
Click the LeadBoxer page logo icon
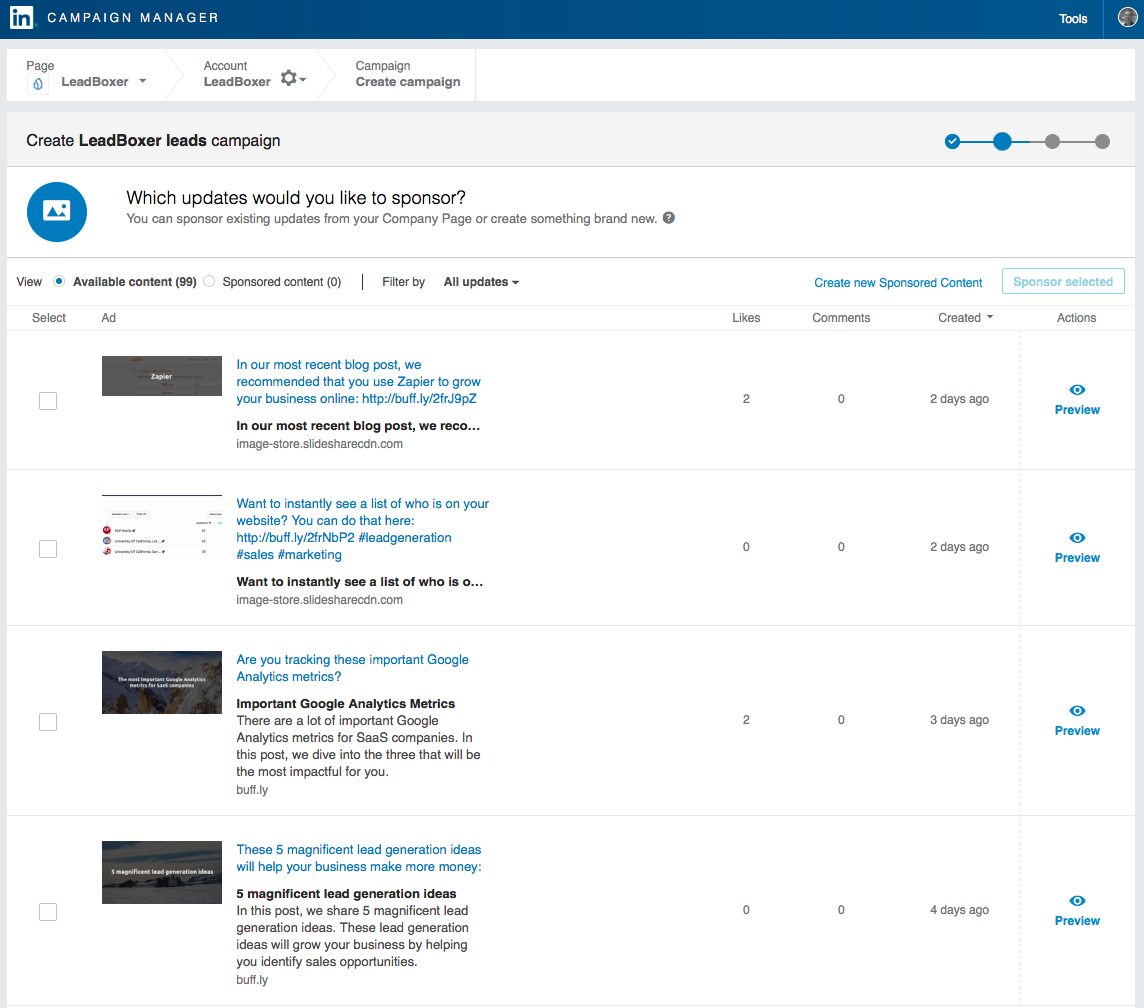coord(37,84)
